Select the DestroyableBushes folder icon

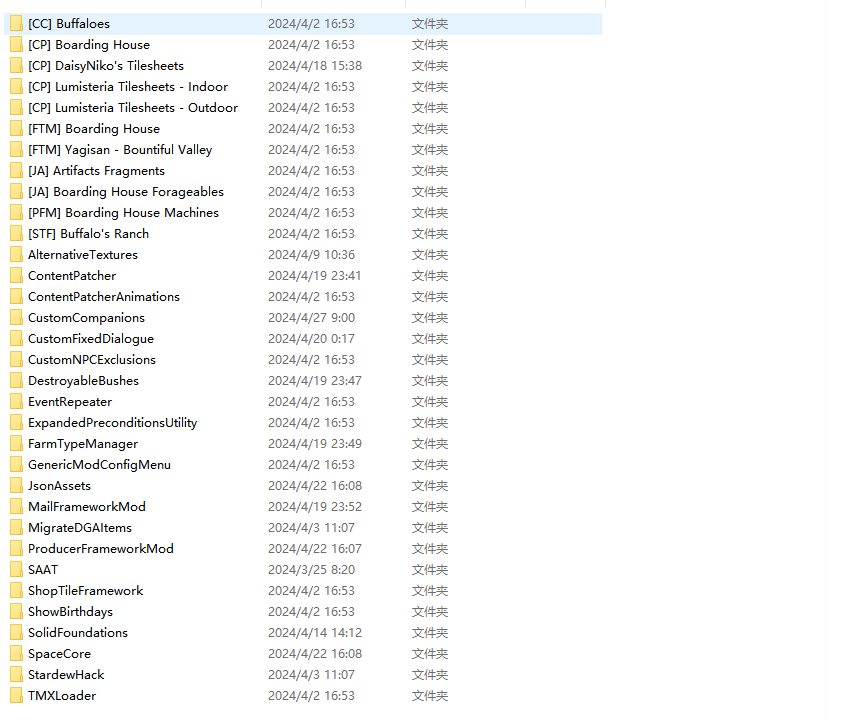17,381
